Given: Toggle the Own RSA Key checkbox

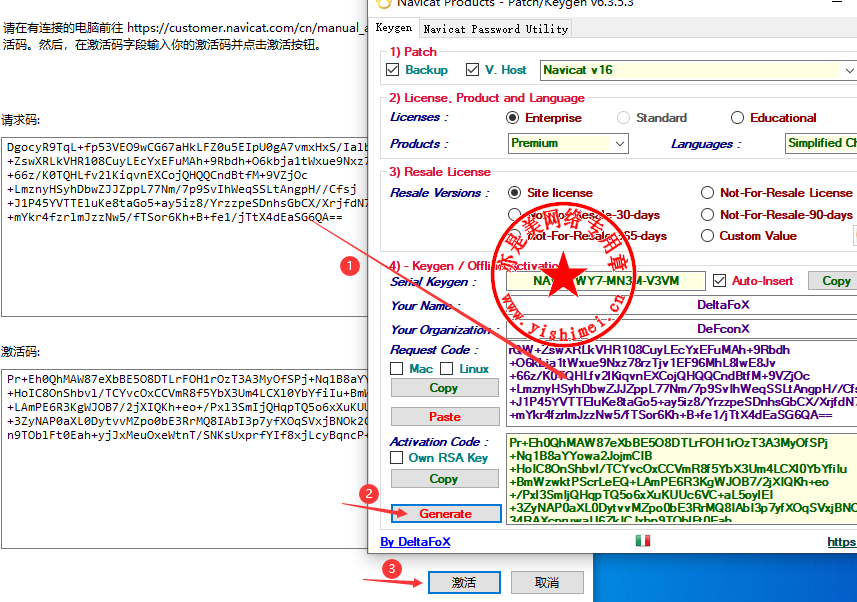Looking at the screenshot, I should click(397, 458).
